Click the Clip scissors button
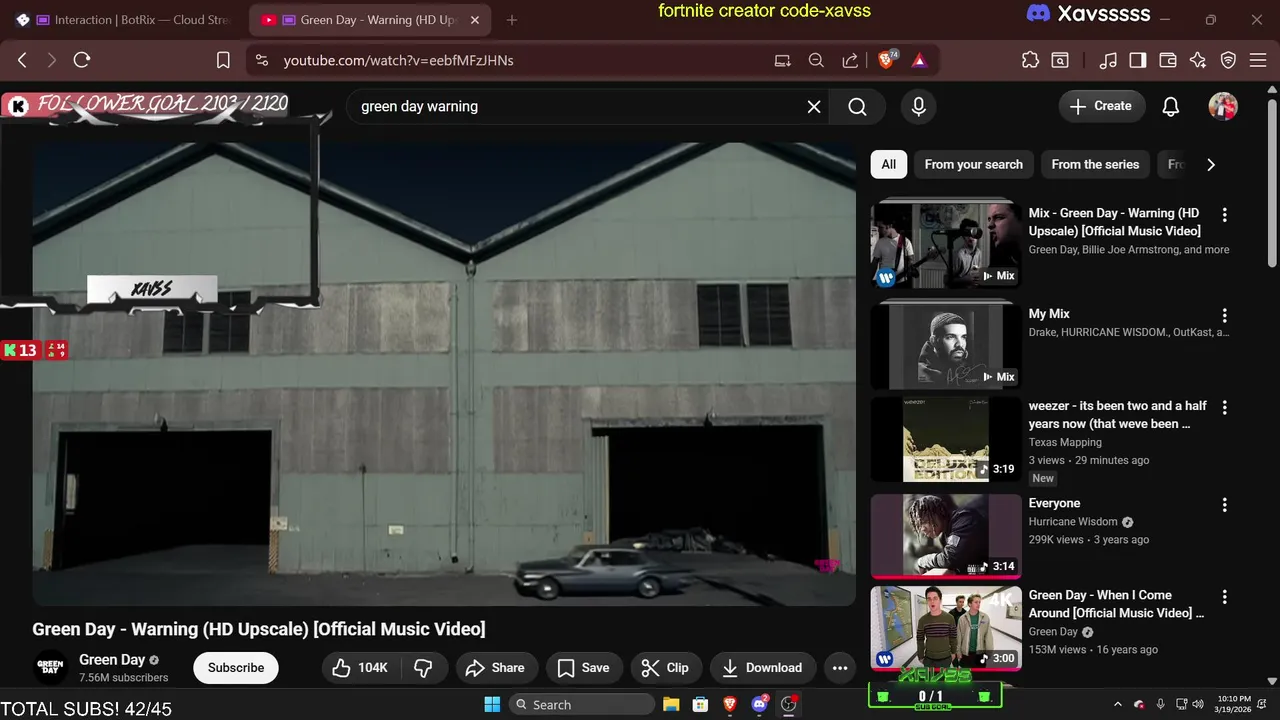Screen dimensions: 1280x720 (666, 668)
